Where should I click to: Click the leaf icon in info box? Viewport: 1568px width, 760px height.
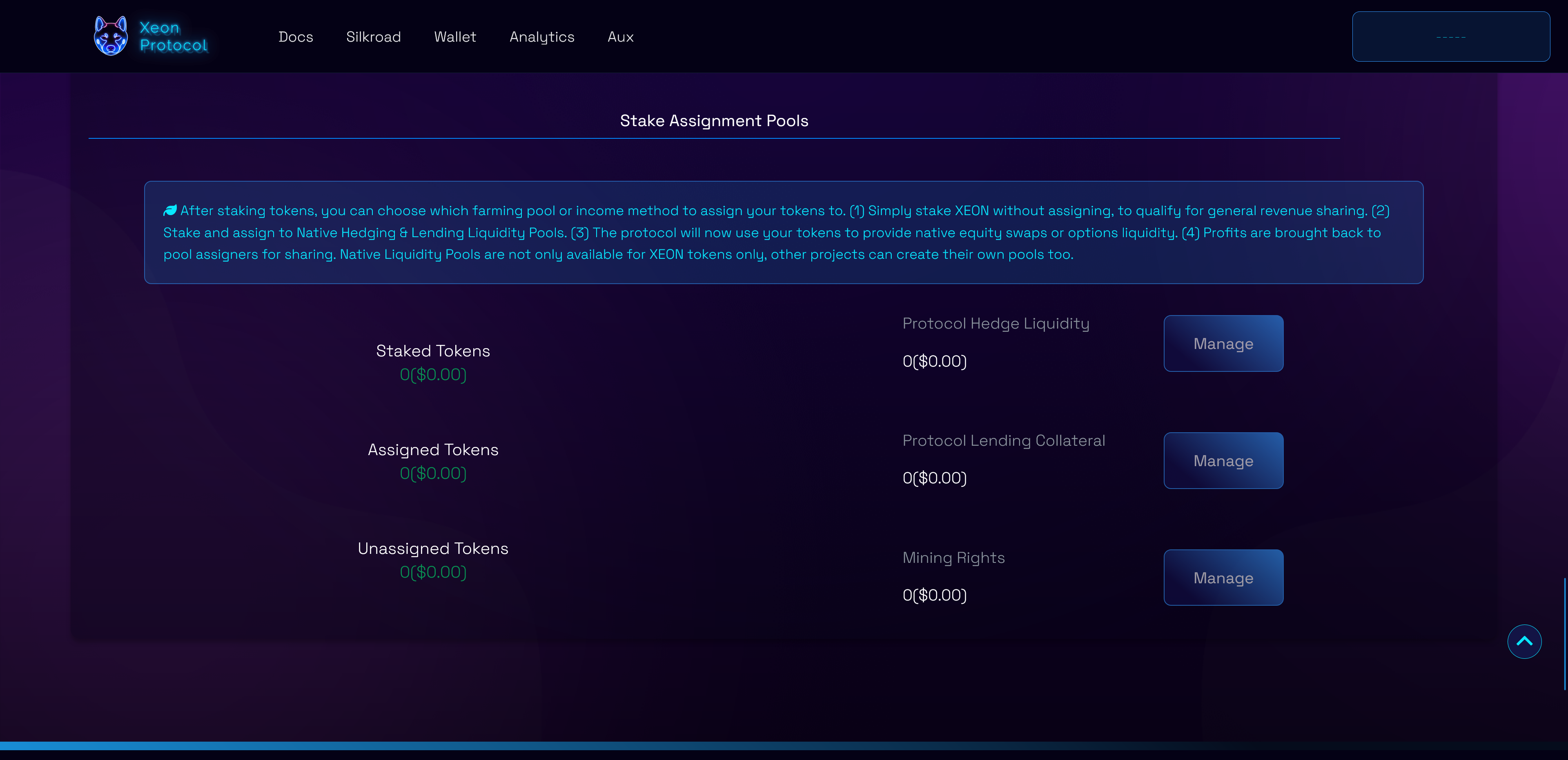[170, 211]
